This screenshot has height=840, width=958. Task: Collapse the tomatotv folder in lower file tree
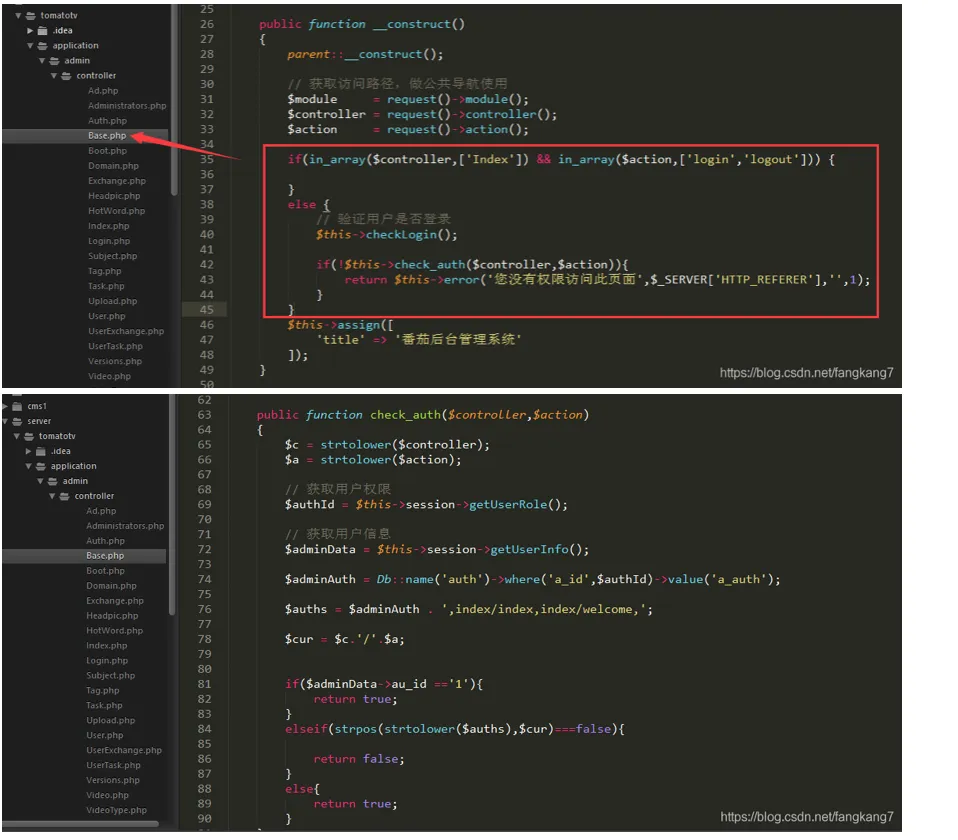click(x=16, y=436)
